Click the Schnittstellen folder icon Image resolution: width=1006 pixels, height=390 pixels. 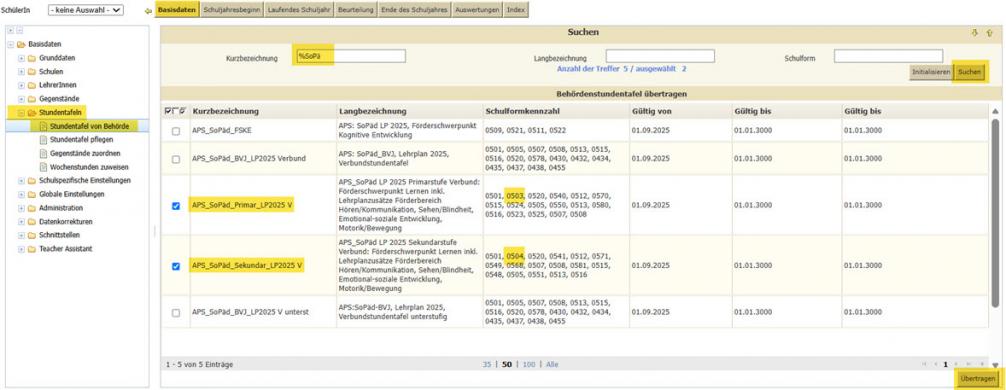[31, 235]
